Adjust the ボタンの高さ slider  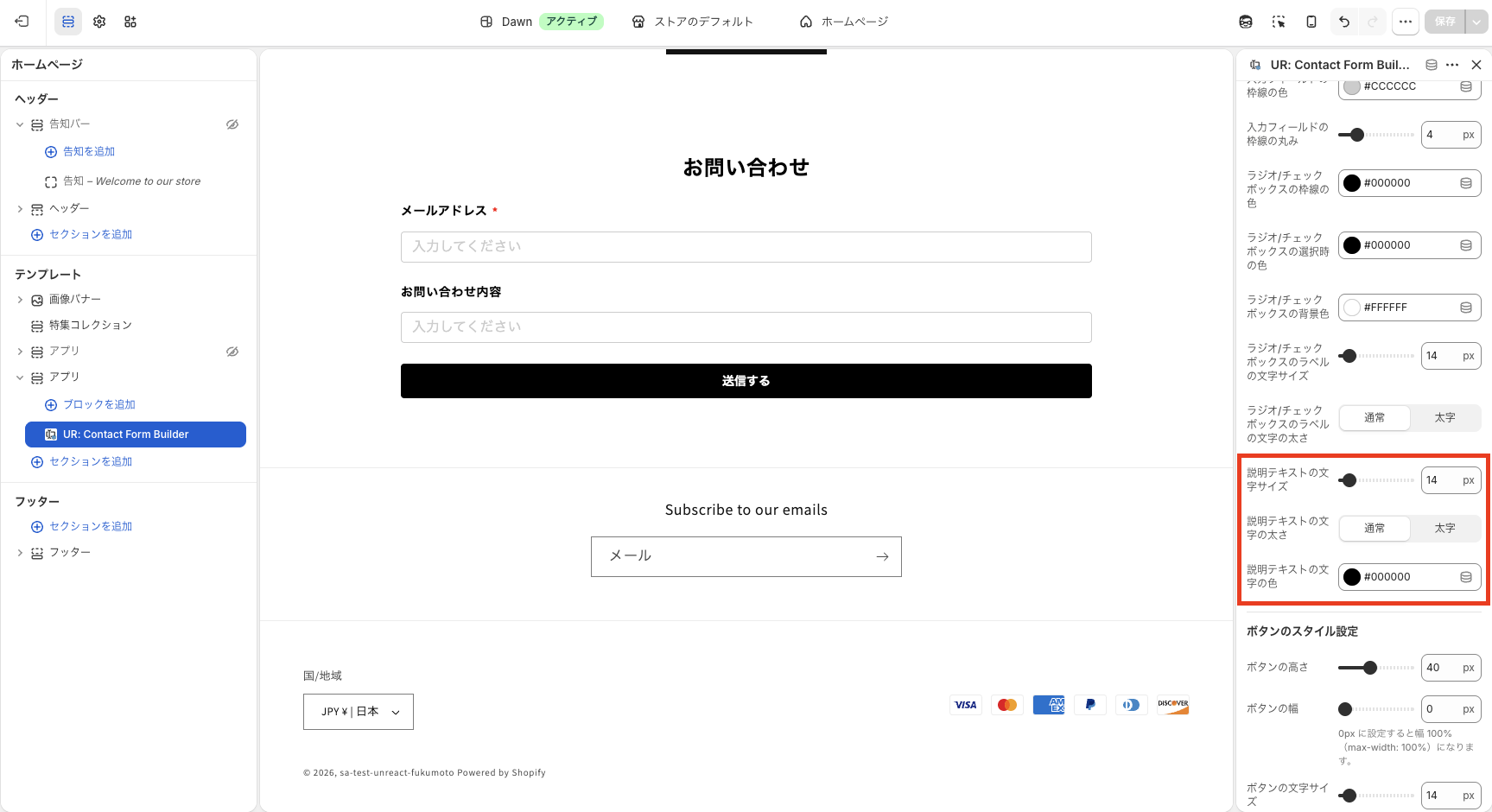(1370, 668)
